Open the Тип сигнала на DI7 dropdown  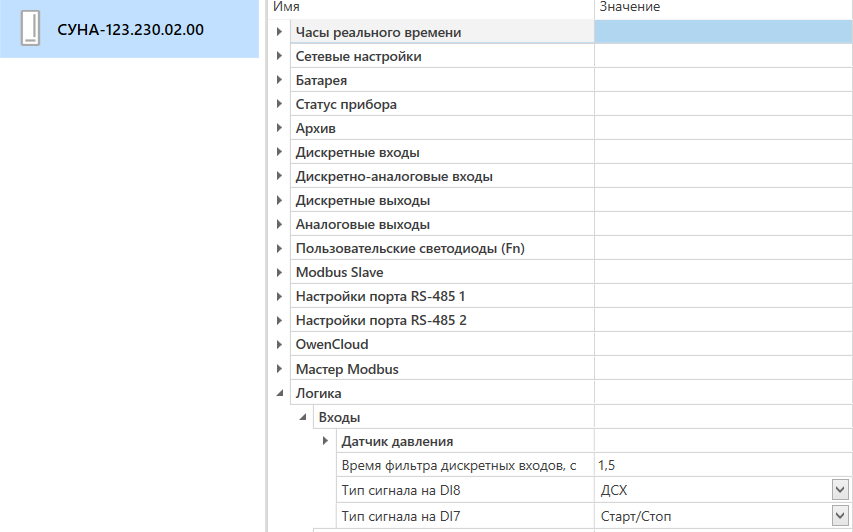click(840, 515)
